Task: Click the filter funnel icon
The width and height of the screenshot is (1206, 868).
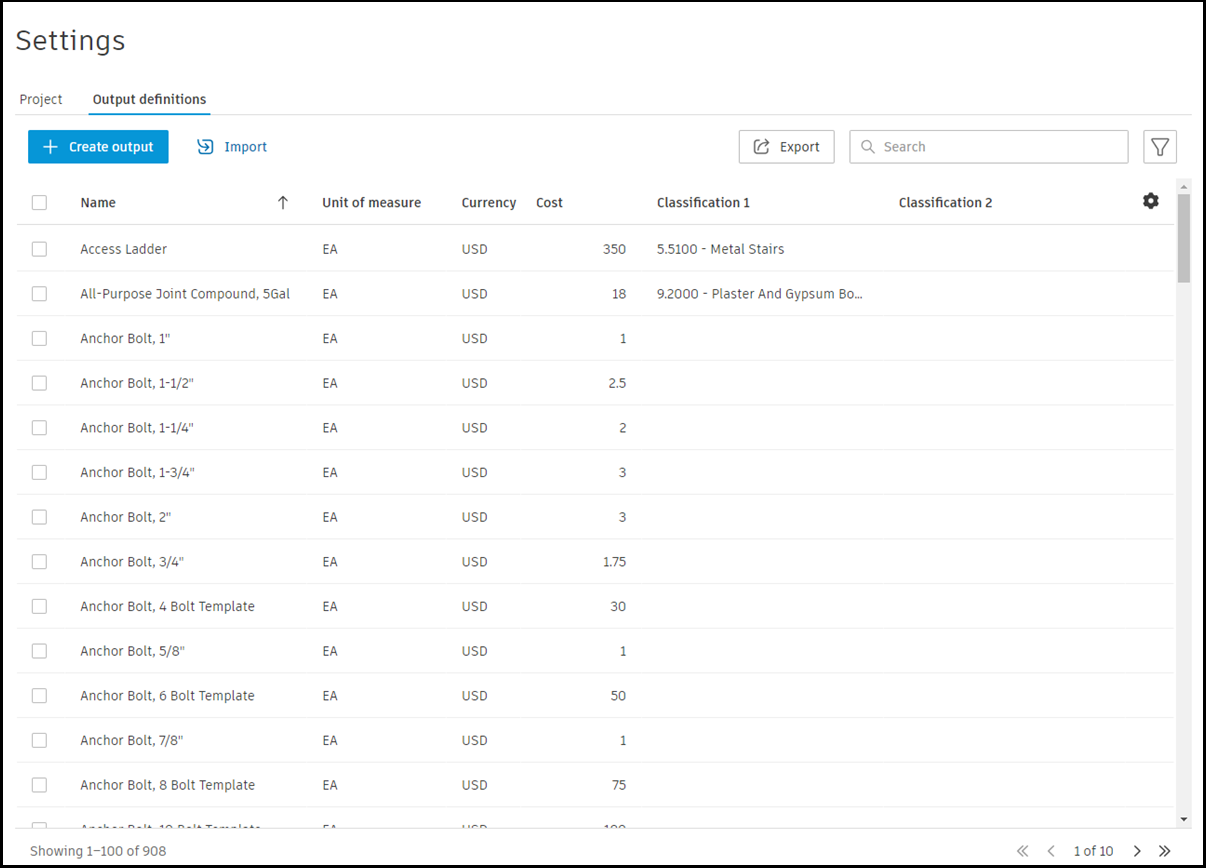Action: point(1160,147)
